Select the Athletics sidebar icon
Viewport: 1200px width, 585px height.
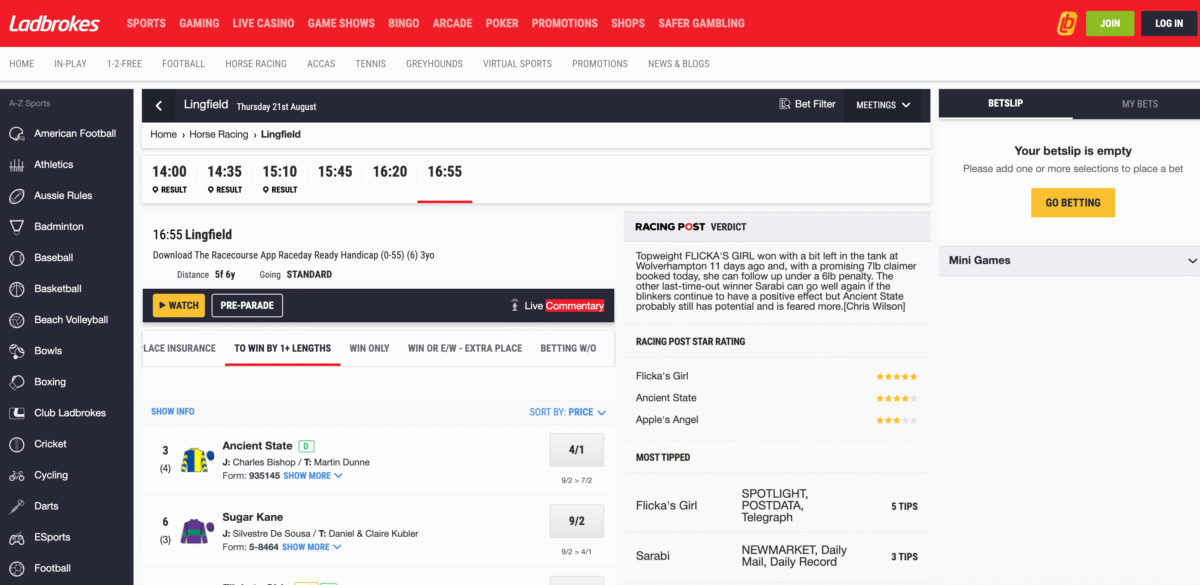(17, 165)
